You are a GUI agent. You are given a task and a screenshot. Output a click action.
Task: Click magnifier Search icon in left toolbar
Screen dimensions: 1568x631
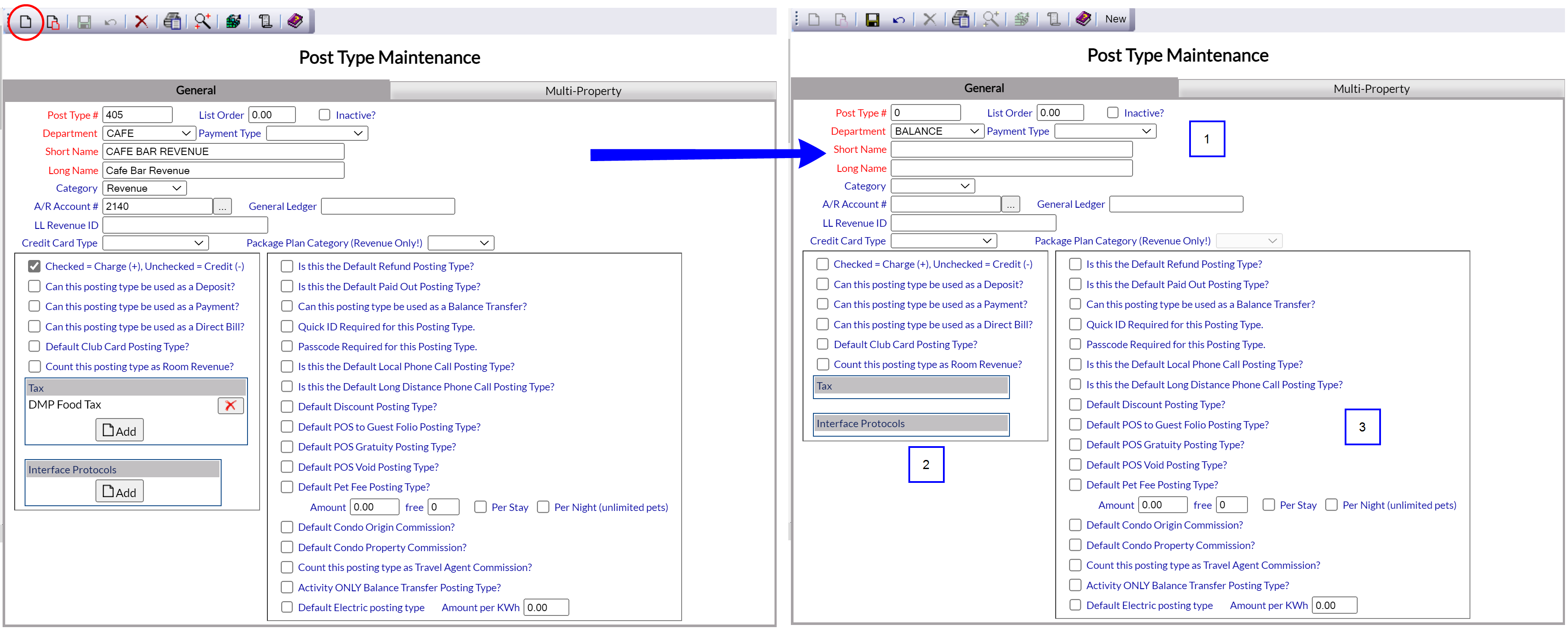(x=203, y=21)
